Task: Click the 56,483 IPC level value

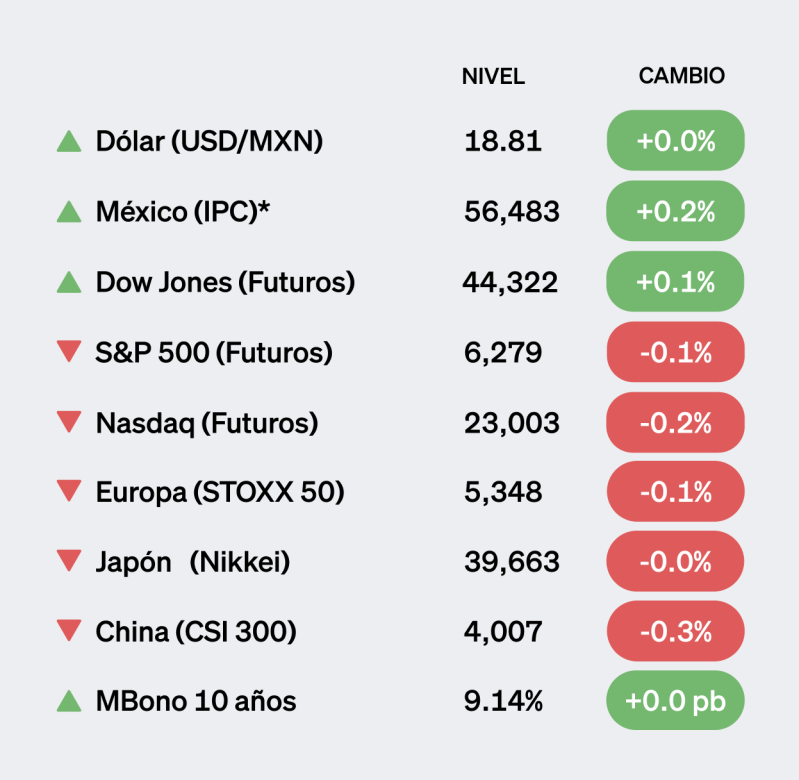Action: point(511,212)
